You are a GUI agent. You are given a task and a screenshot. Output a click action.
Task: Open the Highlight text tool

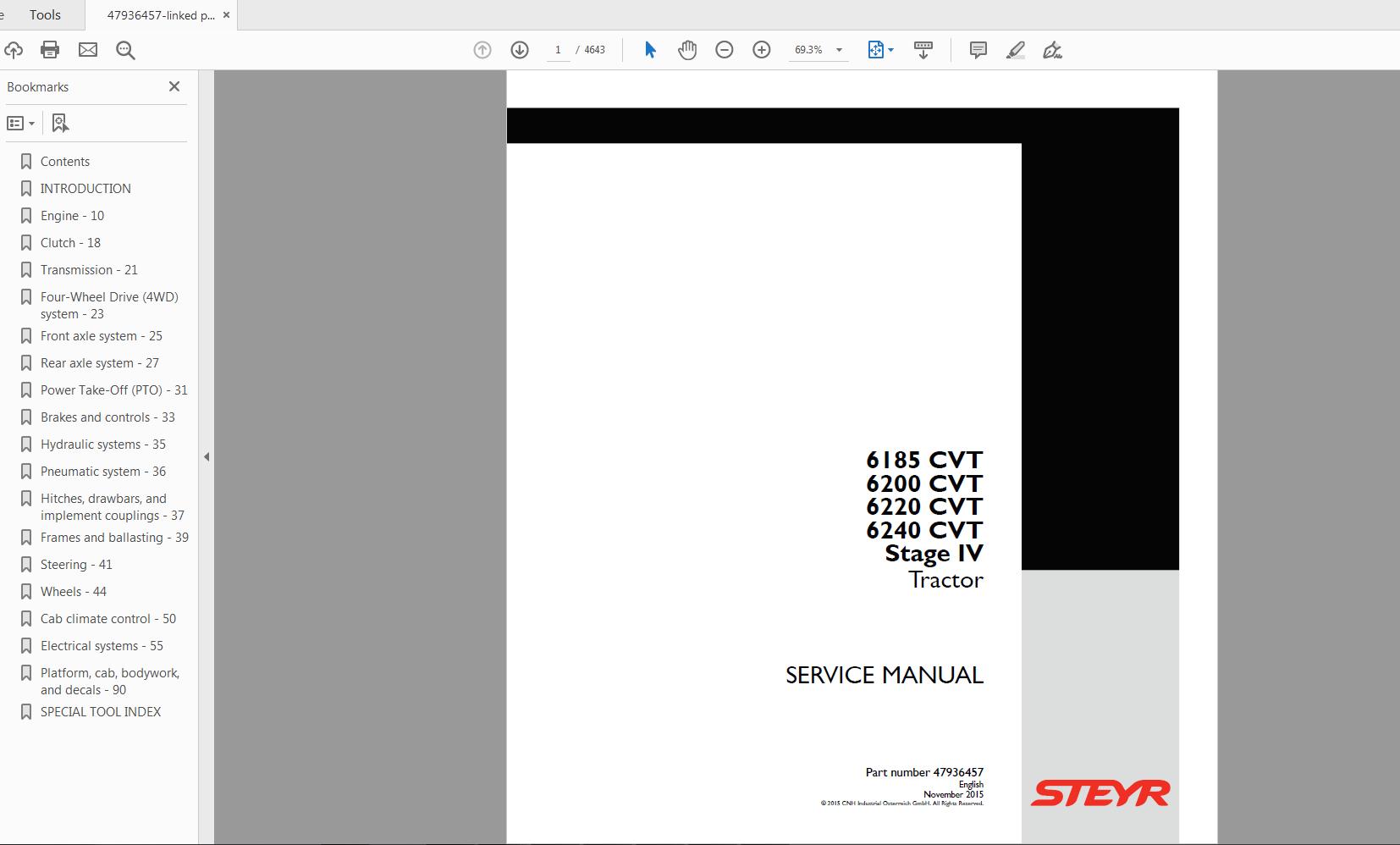[1016, 50]
